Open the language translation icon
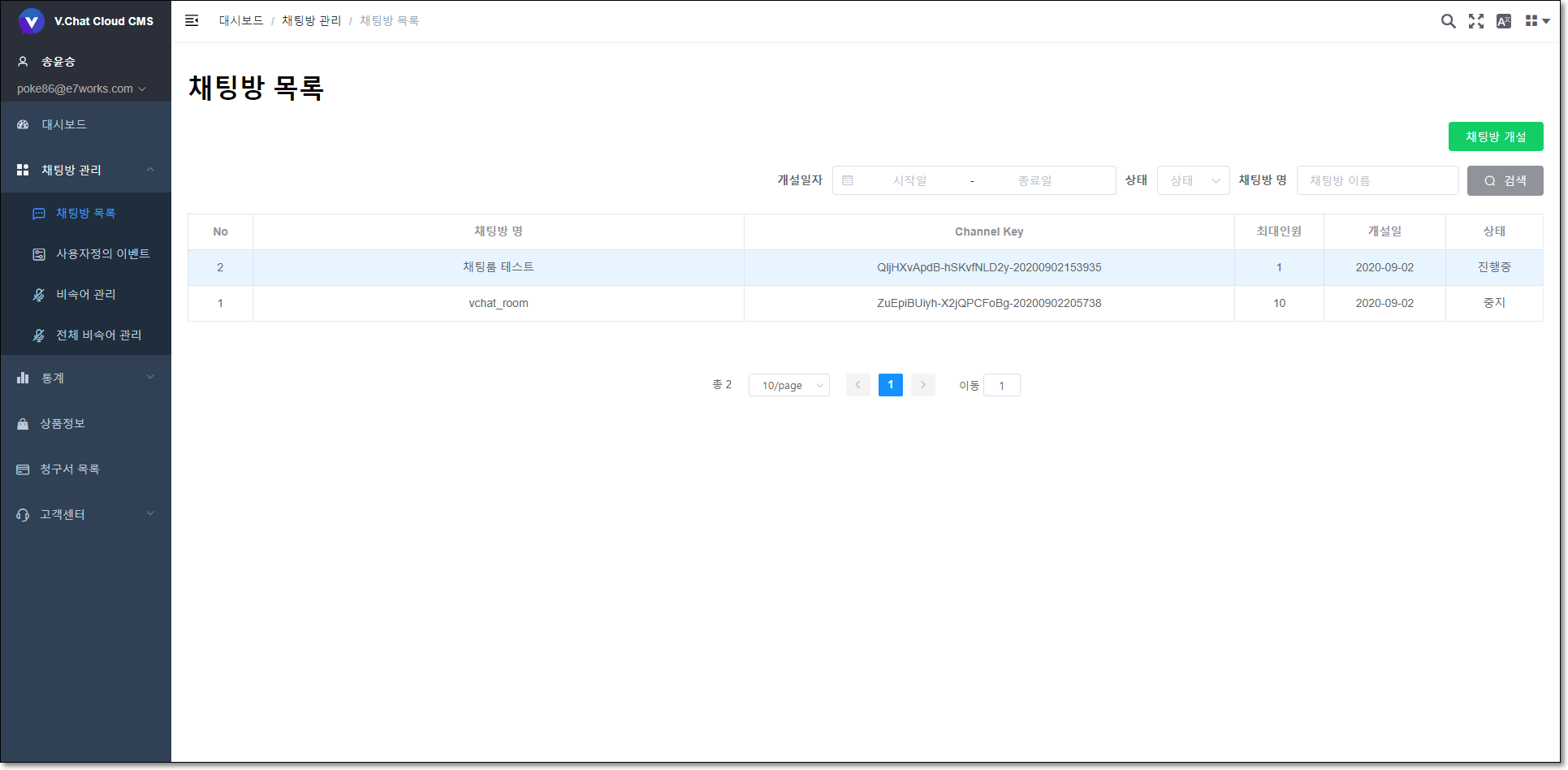The image size is (1568, 770). point(1504,21)
